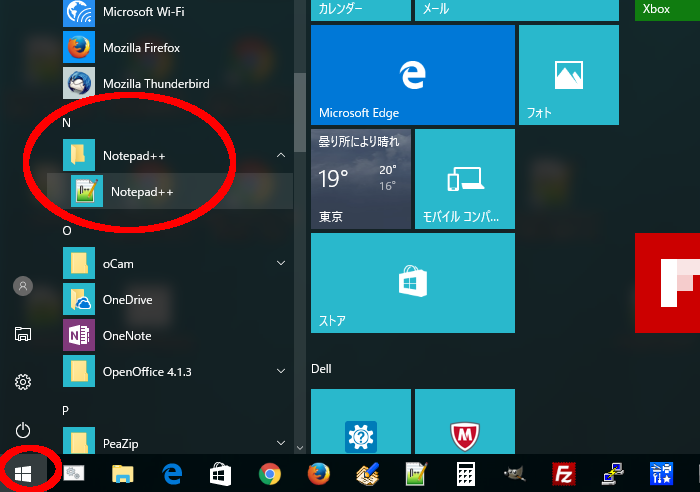The width and height of the screenshot is (700, 492).
Task: Open OneDrive from the app list
Action: (x=126, y=300)
